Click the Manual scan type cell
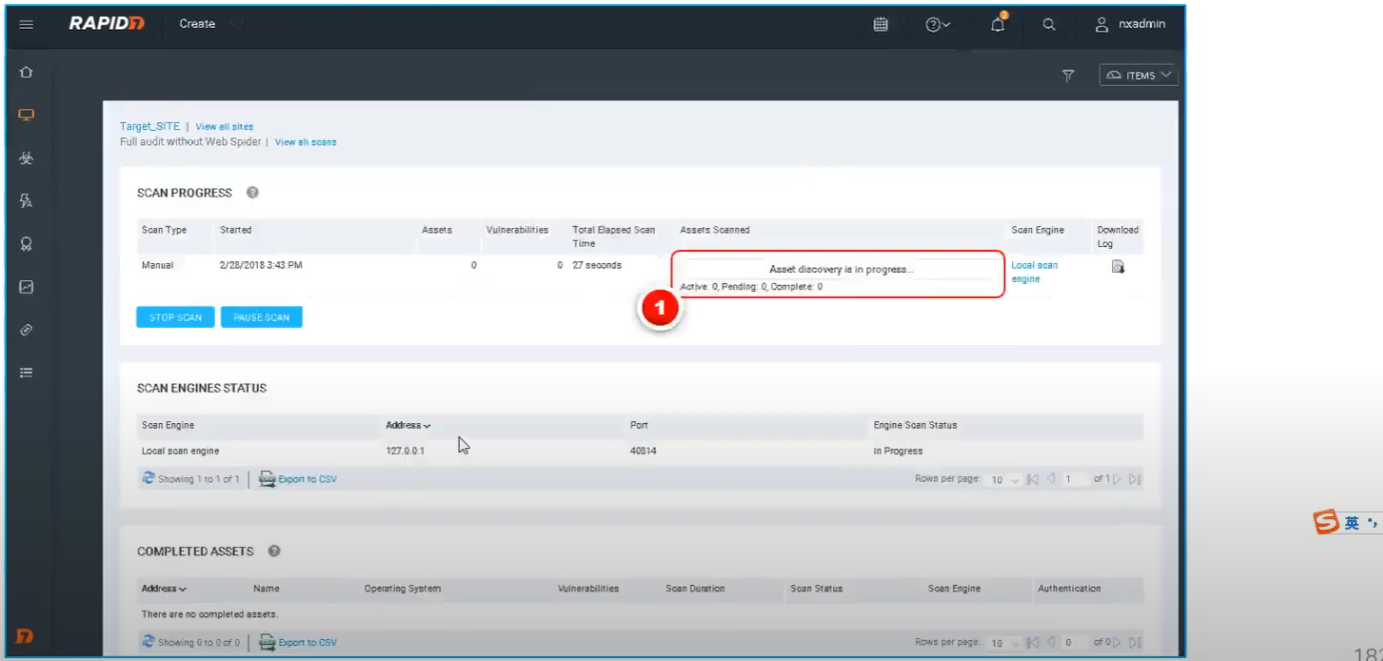 157,266
